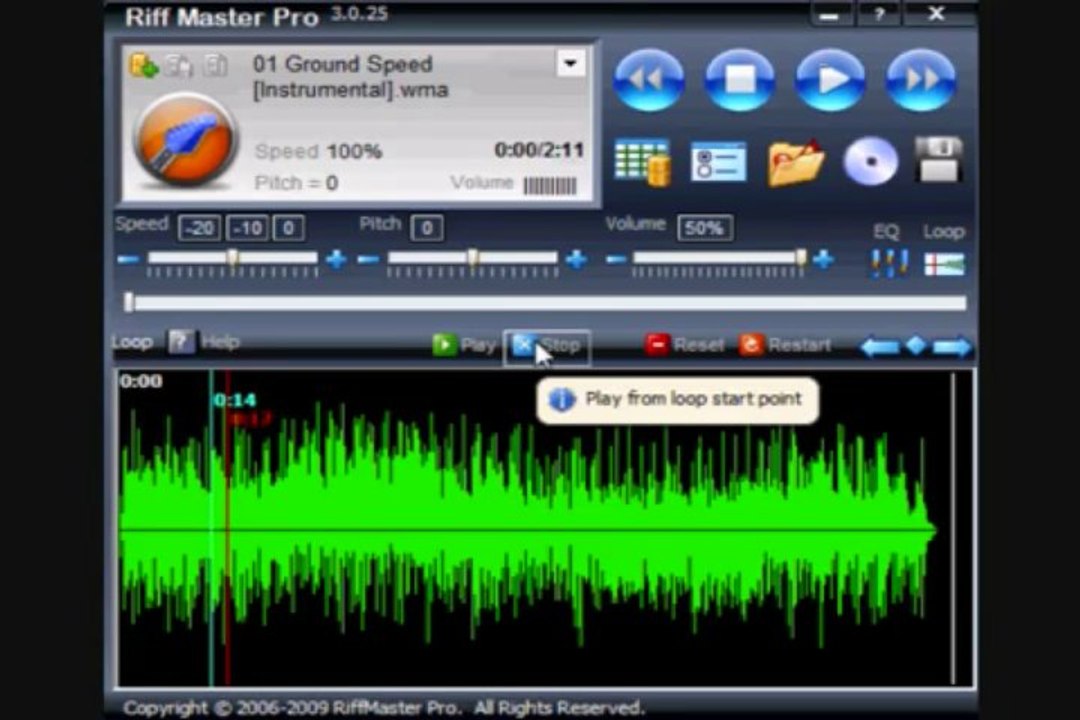The image size is (1080, 720).
Task: Open the song selection dropdown arrow
Action: coord(570,63)
